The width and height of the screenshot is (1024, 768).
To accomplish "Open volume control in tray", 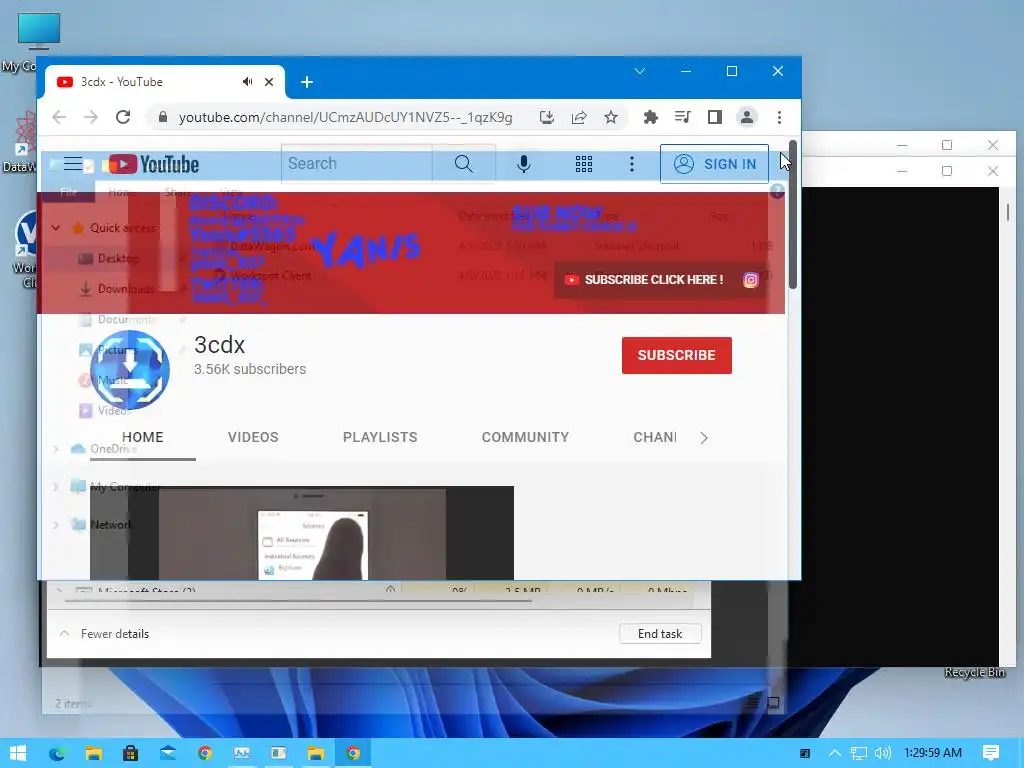I will click(883, 753).
